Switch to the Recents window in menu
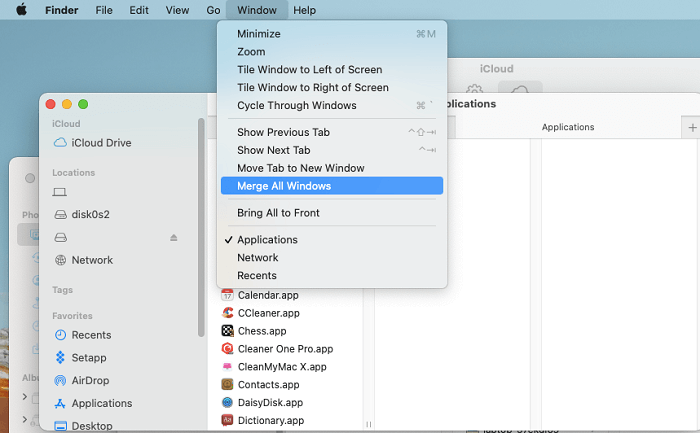700x433 pixels. pyautogui.click(x=332, y=275)
